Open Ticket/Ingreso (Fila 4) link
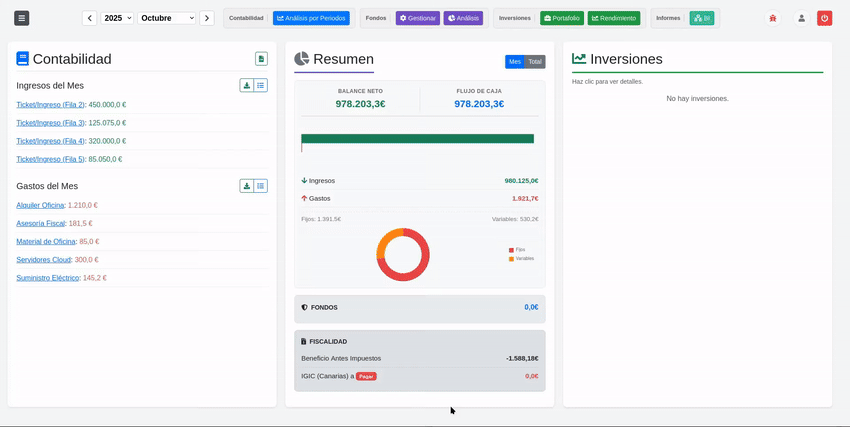Image resolution: width=850 pixels, height=427 pixels. point(50,141)
